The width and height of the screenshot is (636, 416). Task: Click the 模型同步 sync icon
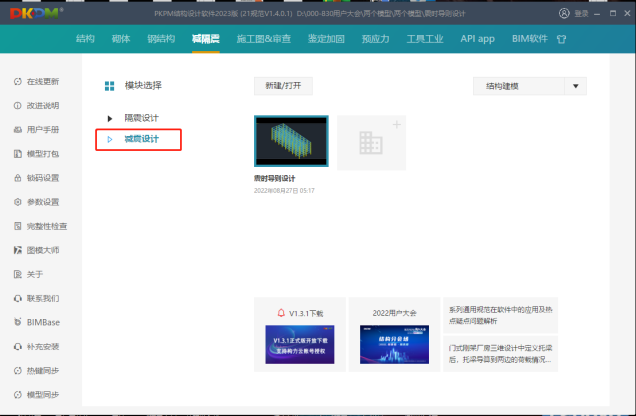17,395
